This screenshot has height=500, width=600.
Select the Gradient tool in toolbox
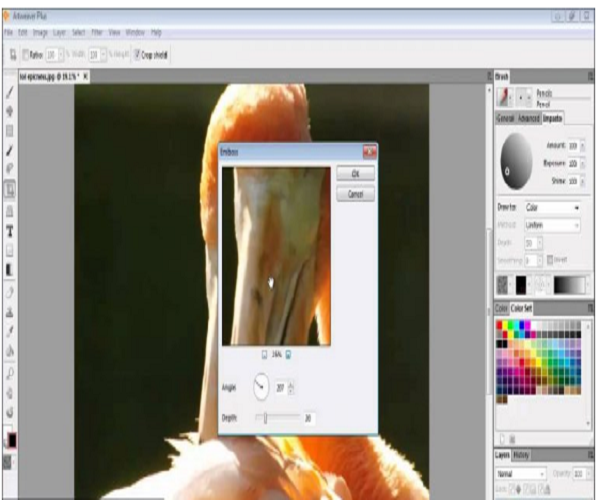point(10,270)
